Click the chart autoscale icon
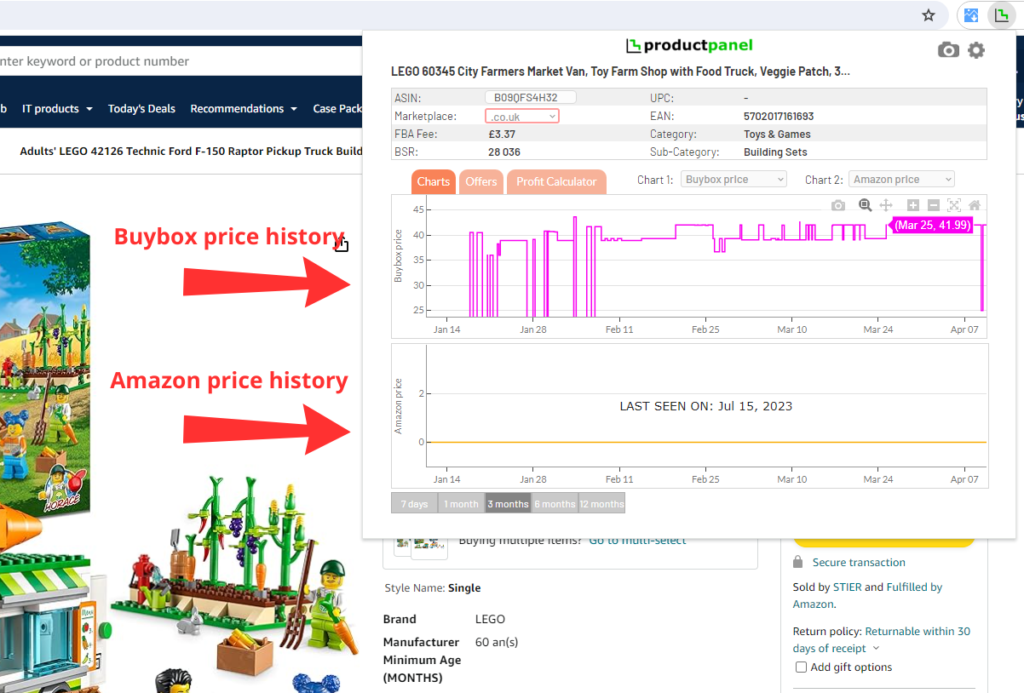Viewport: 1024px width, 693px height. 954,205
